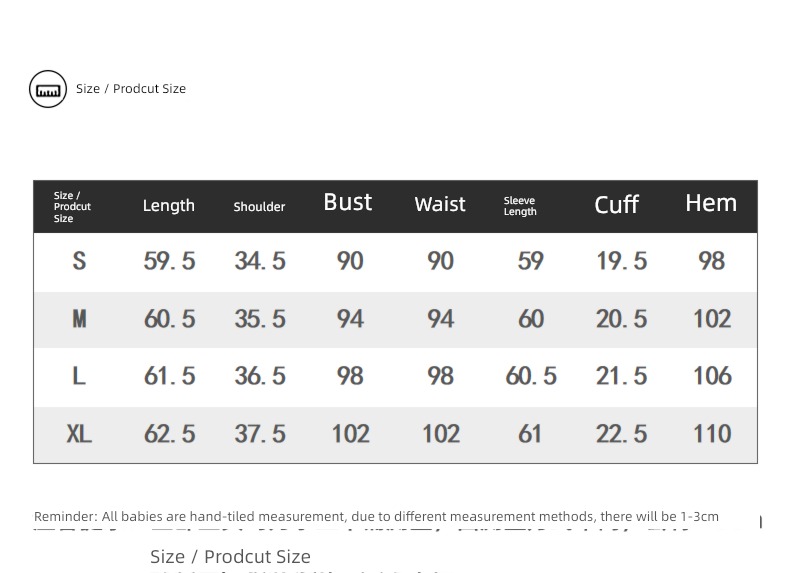The image size is (790, 573).
Task: Click the 110 hem value for XL
Action: pos(712,434)
